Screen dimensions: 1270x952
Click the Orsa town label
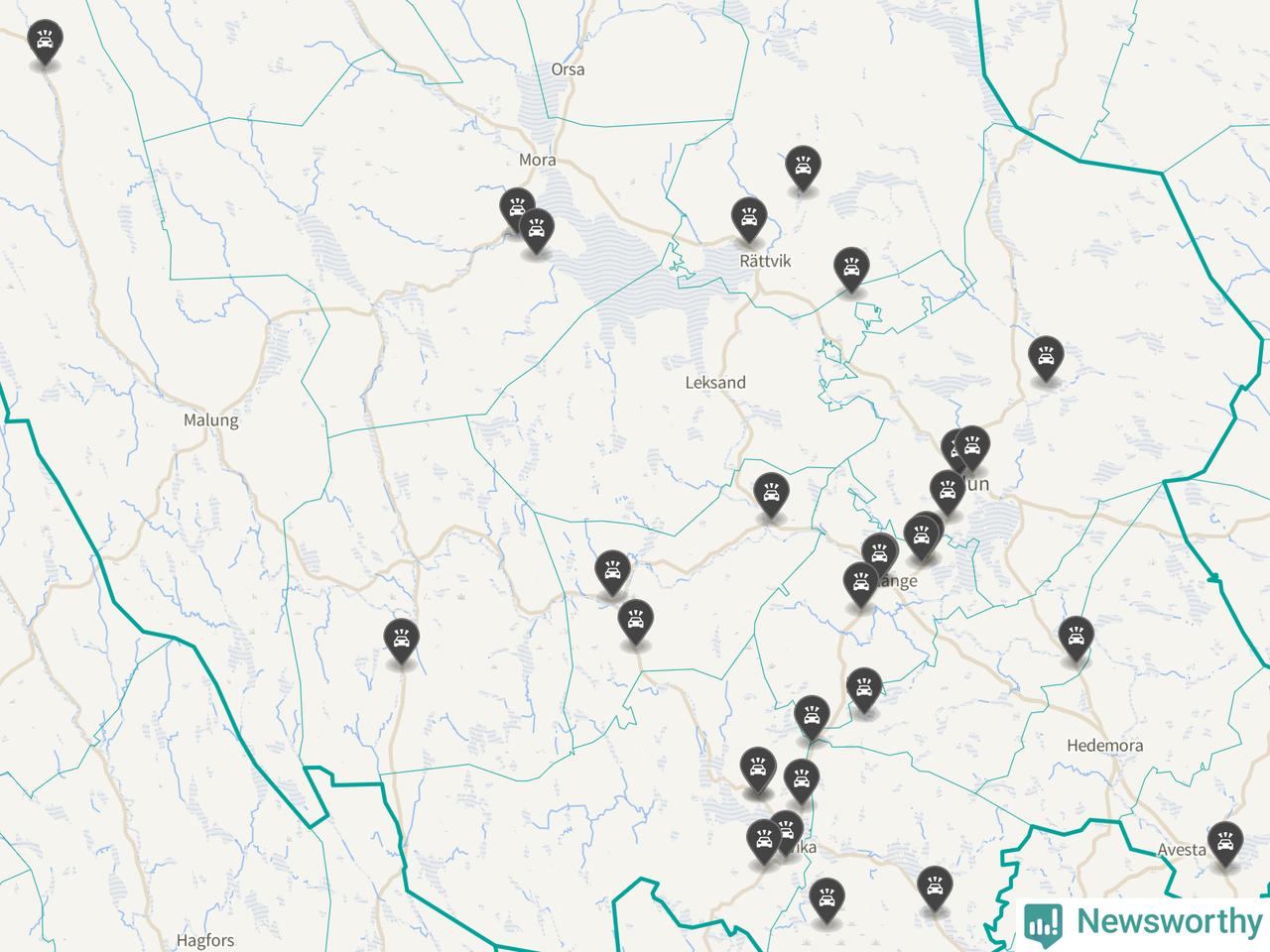tap(568, 69)
